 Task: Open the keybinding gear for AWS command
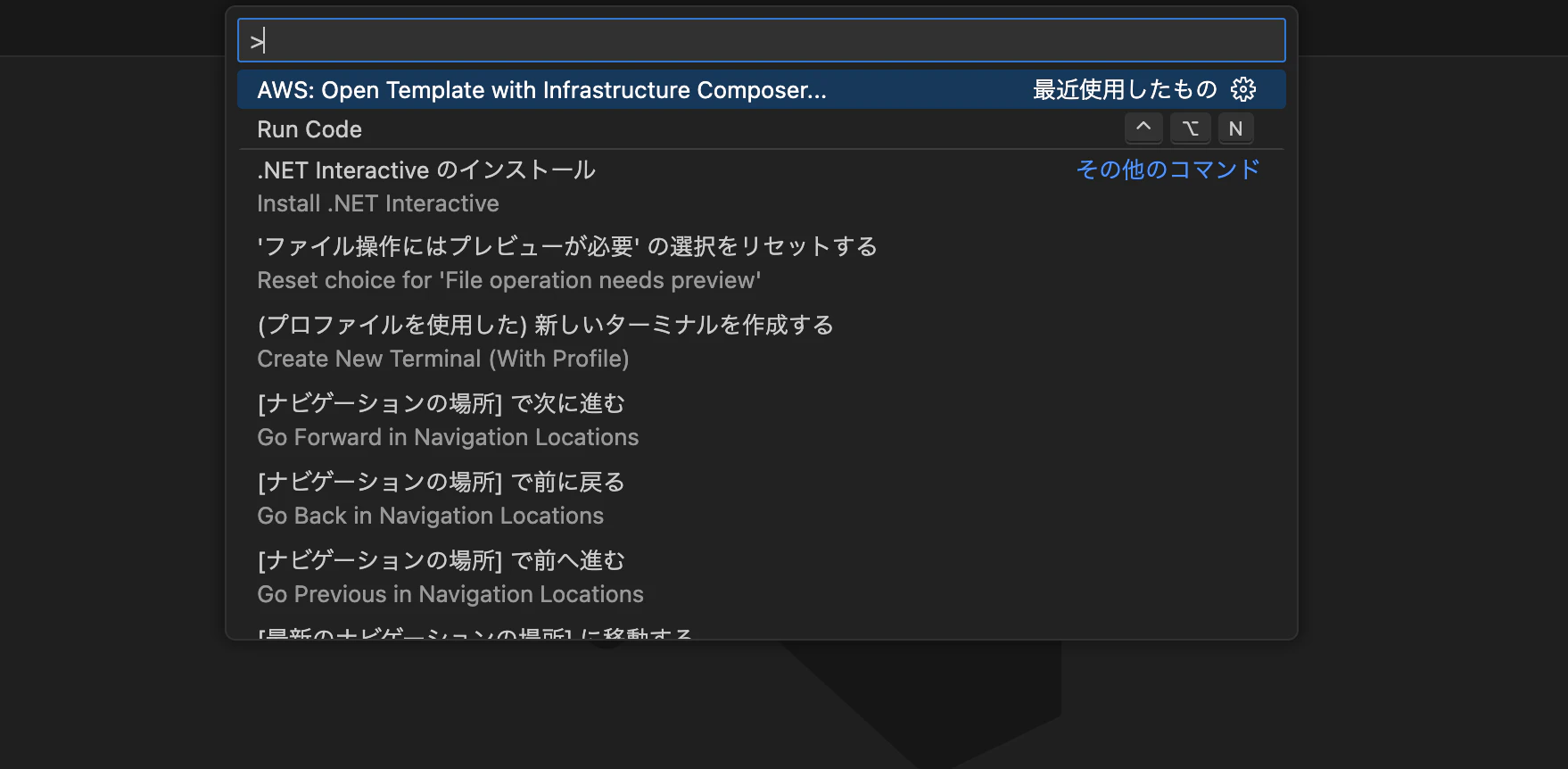point(1243,89)
